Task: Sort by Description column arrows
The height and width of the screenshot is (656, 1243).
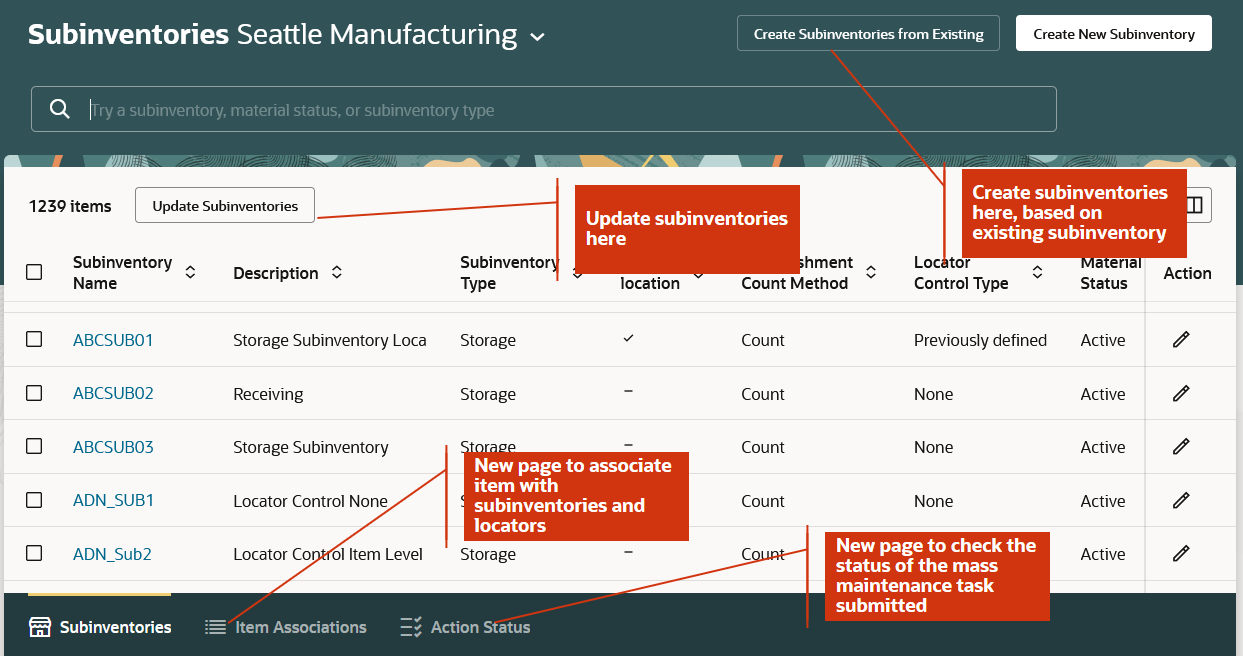Action: (x=337, y=272)
